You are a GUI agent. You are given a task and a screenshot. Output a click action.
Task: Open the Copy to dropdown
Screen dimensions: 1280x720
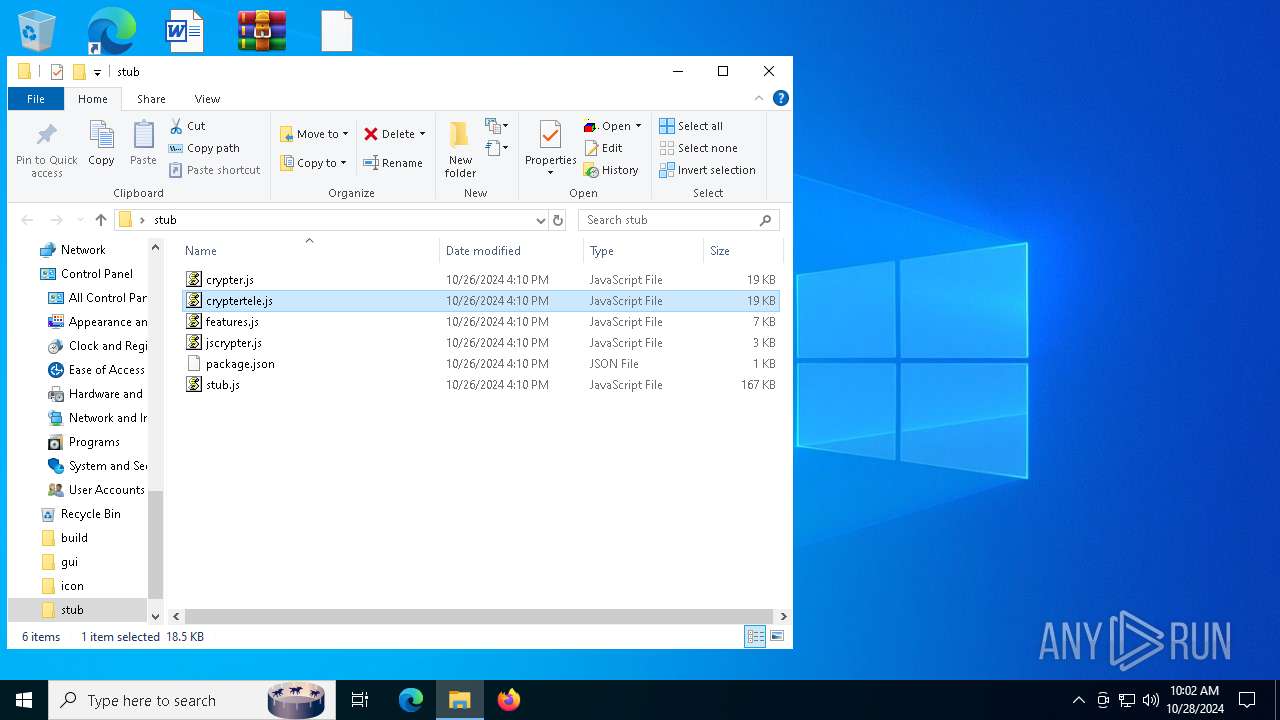click(x=313, y=163)
